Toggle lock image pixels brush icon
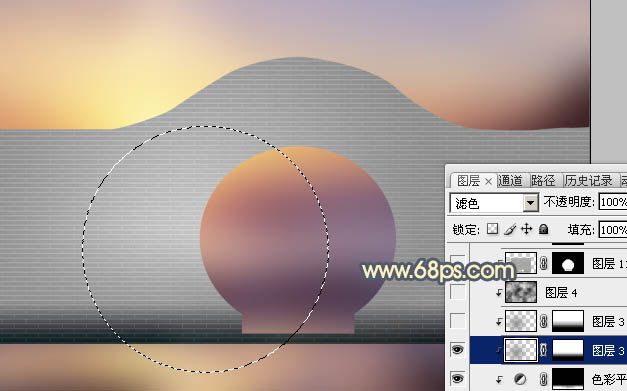Viewport: 627px width, 391px height. tap(510, 229)
